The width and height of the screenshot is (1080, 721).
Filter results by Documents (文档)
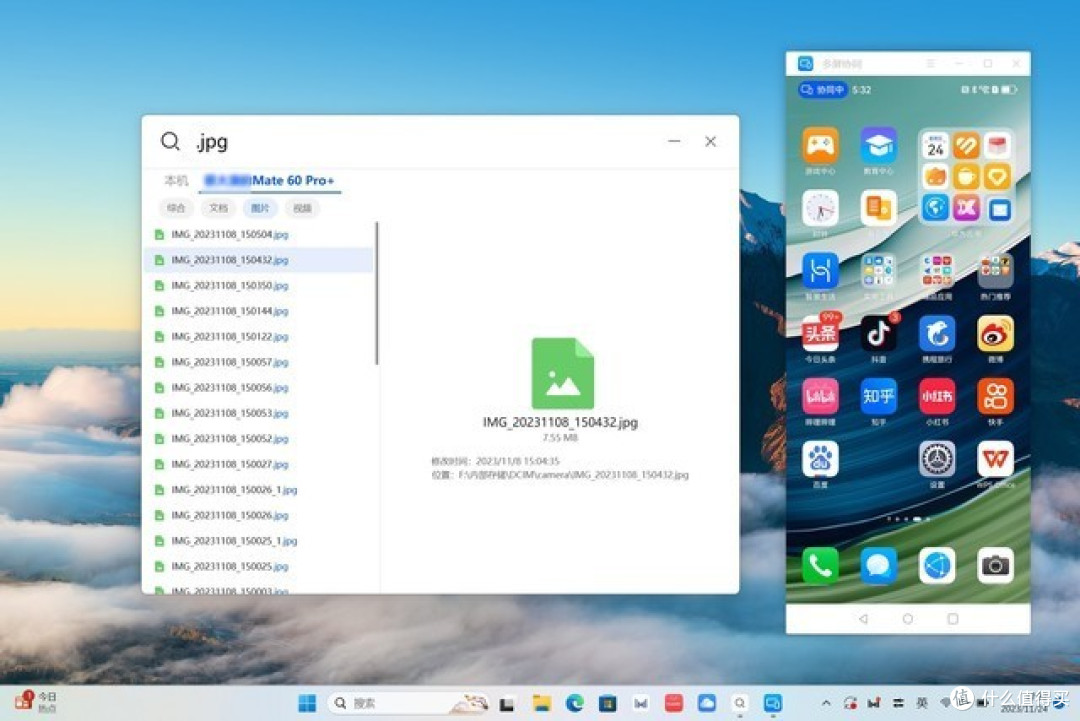pos(218,208)
